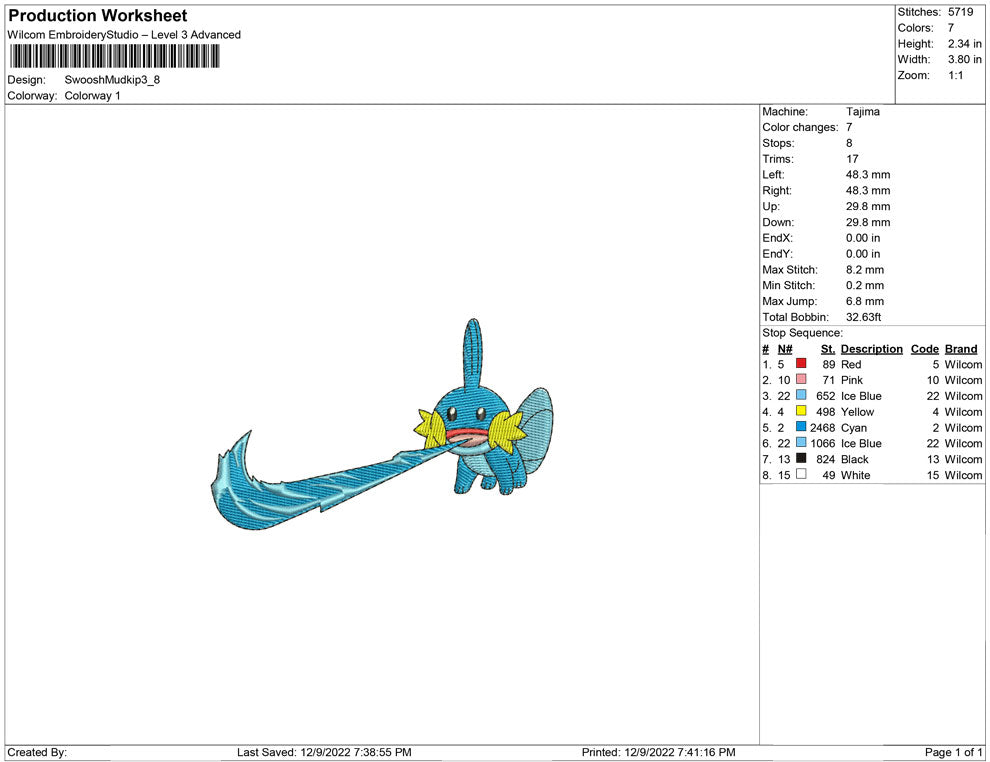Click the Red color swatch in stop sequence
The height and width of the screenshot is (762, 990).
(x=801, y=363)
